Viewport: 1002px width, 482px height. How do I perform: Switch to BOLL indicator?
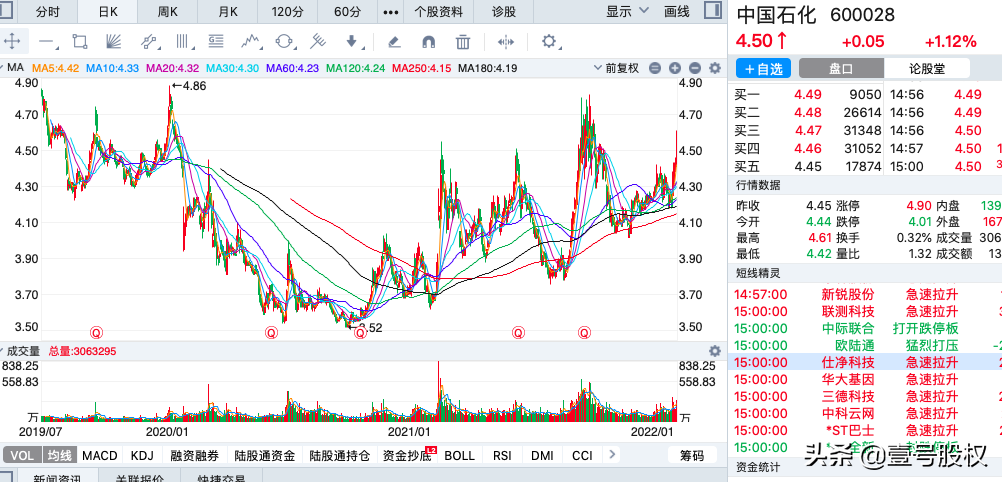459,455
